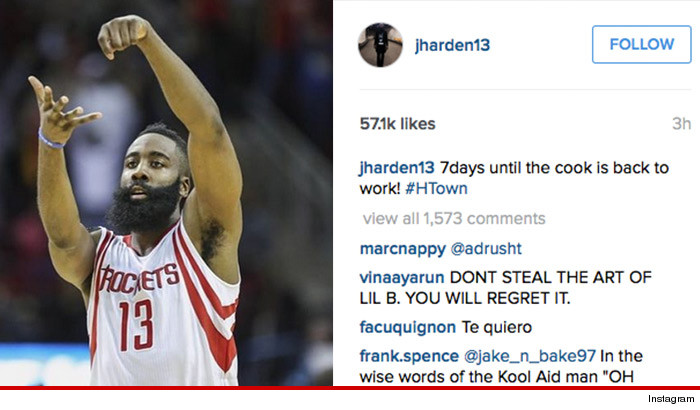Click the 'Te quiero' comment text
This screenshot has width=700, height=410.
click(x=496, y=327)
